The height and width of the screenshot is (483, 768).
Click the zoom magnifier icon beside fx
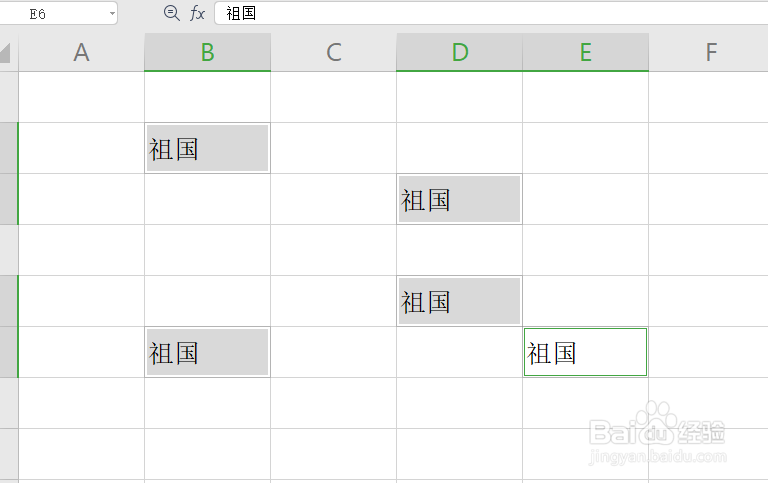pyautogui.click(x=171, y=13)
